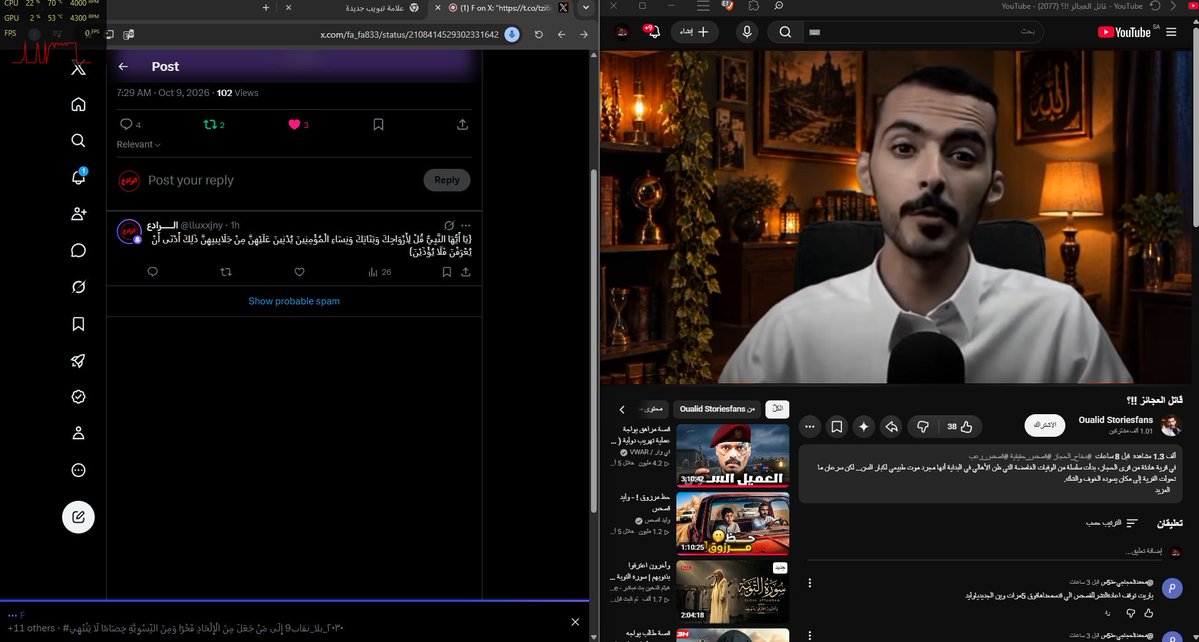The image size is (1199, 642).
Task: Click YouTube voice search microphone icon
Action: [746, 31]
